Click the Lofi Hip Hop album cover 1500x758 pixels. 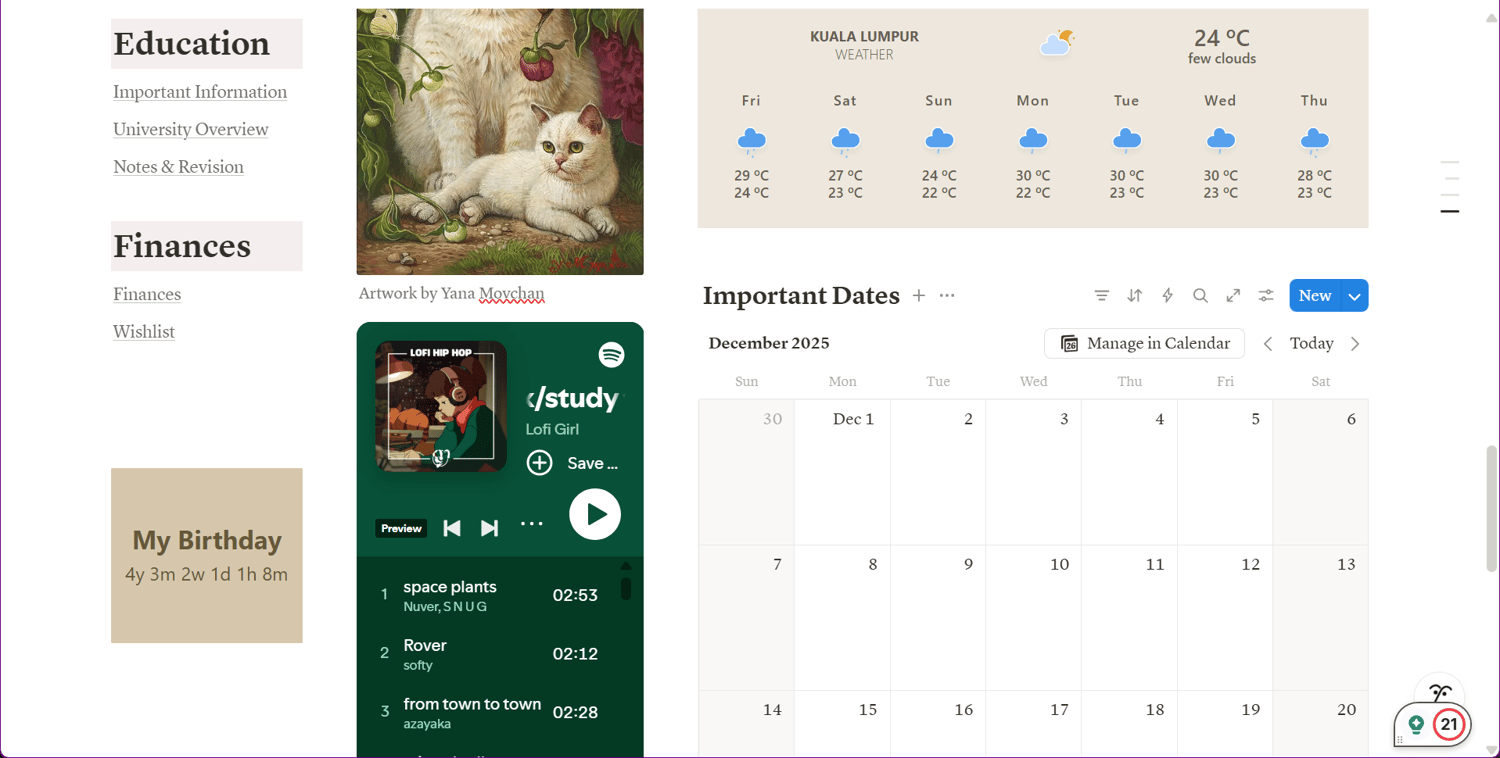(441, 406)
